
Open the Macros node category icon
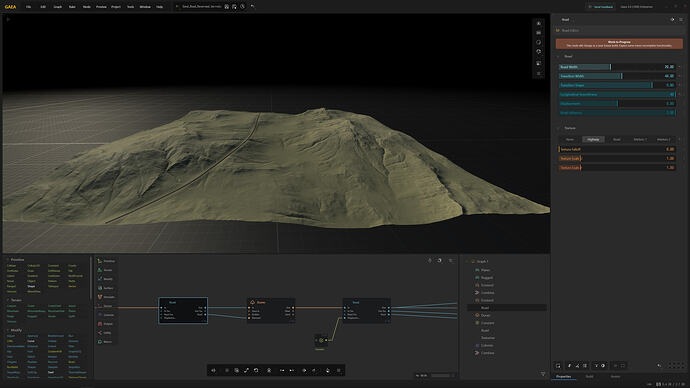pyautogui.click(x=100, y=342)
